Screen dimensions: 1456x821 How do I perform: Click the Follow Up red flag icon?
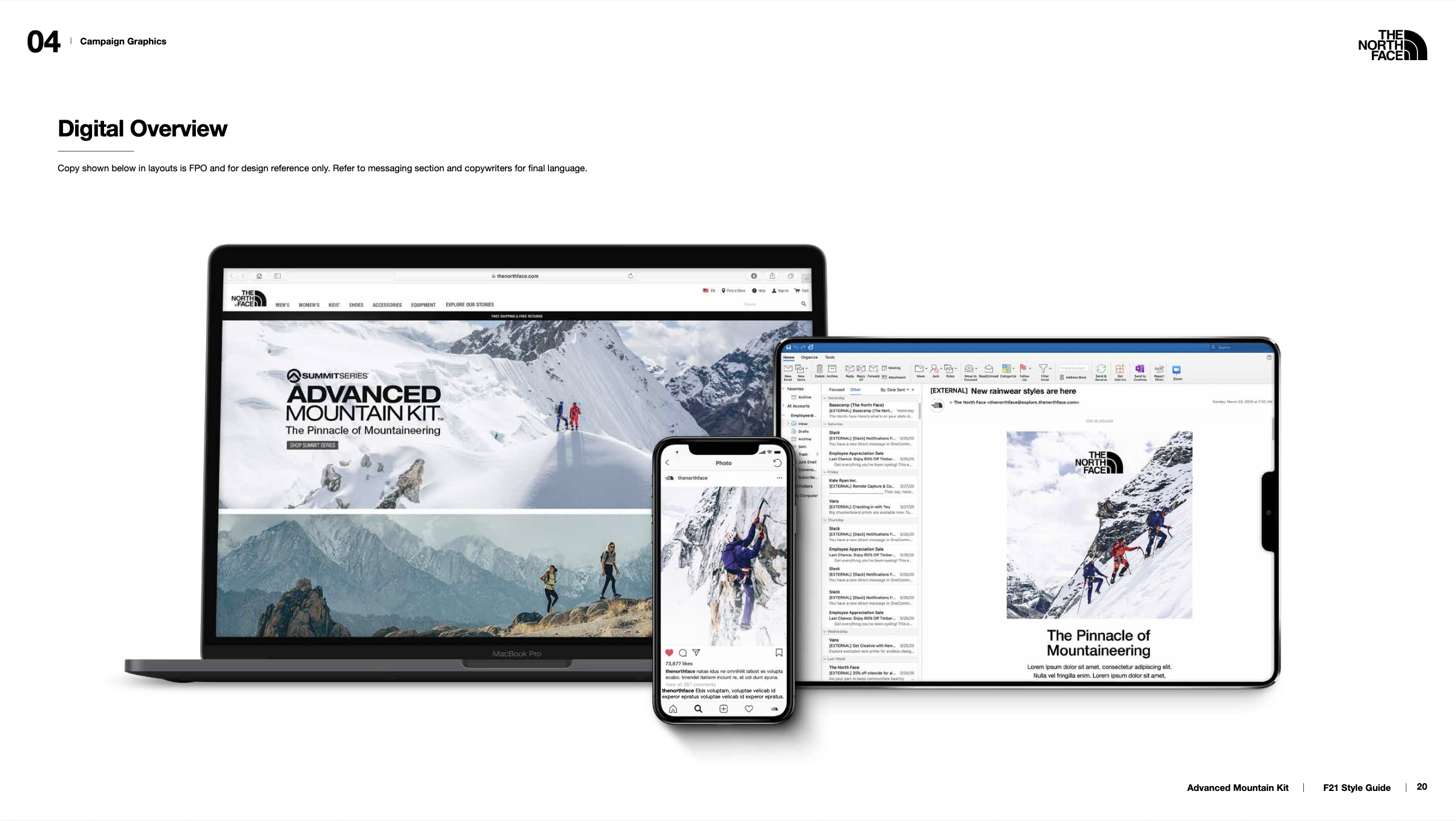pos(1023,368)
